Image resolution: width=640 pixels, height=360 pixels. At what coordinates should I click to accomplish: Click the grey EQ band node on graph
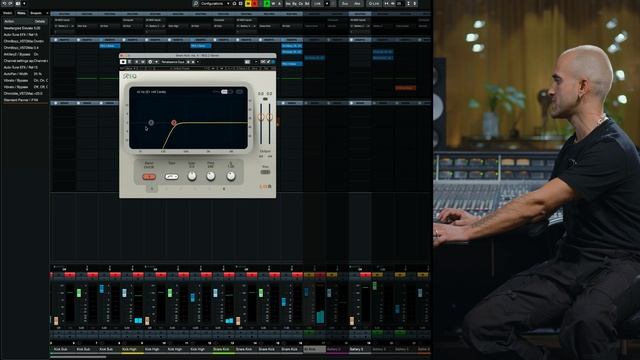click(x=151, y=122)
